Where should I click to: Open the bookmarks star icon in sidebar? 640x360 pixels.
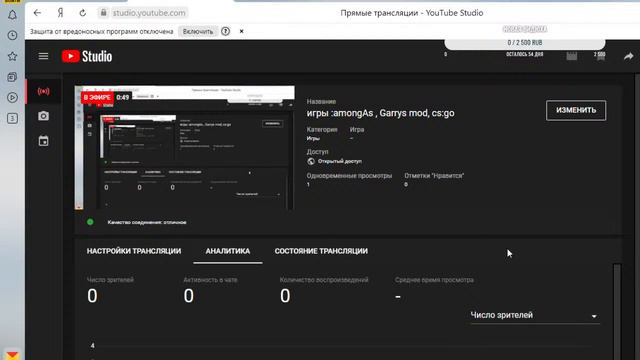click(12, 56)
